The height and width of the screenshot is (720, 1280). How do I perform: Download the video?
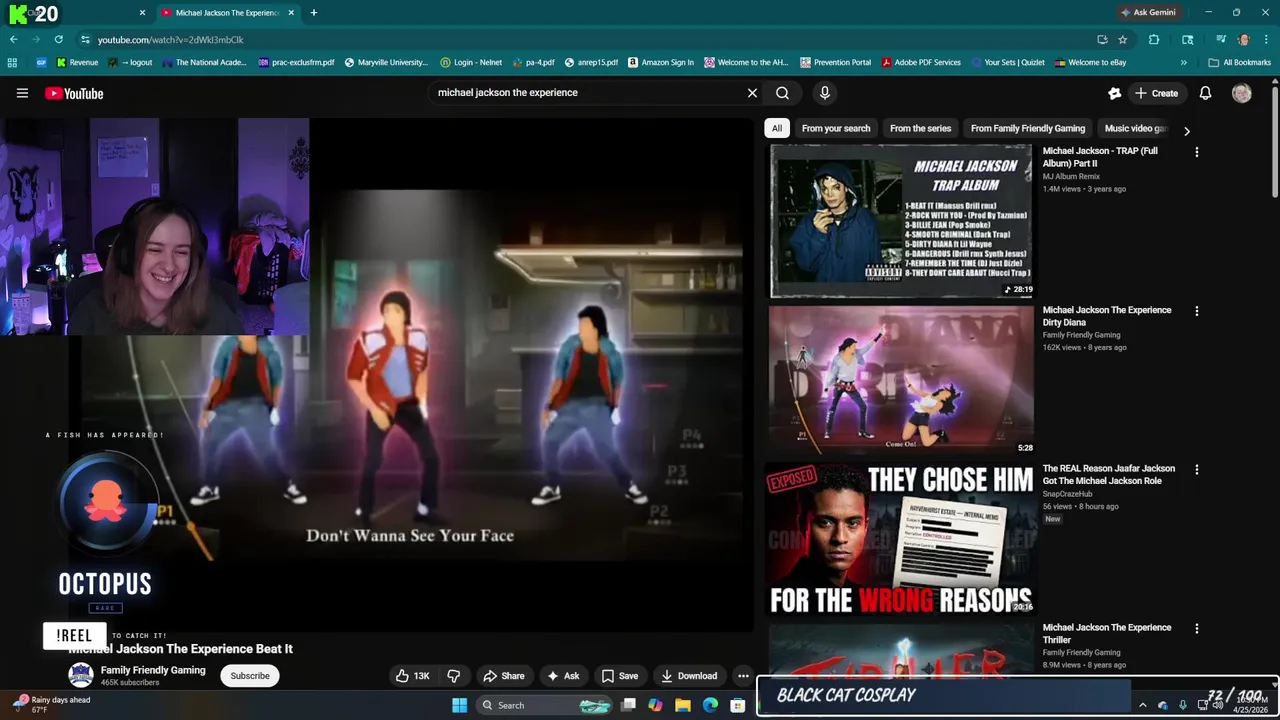coord(689,676)
